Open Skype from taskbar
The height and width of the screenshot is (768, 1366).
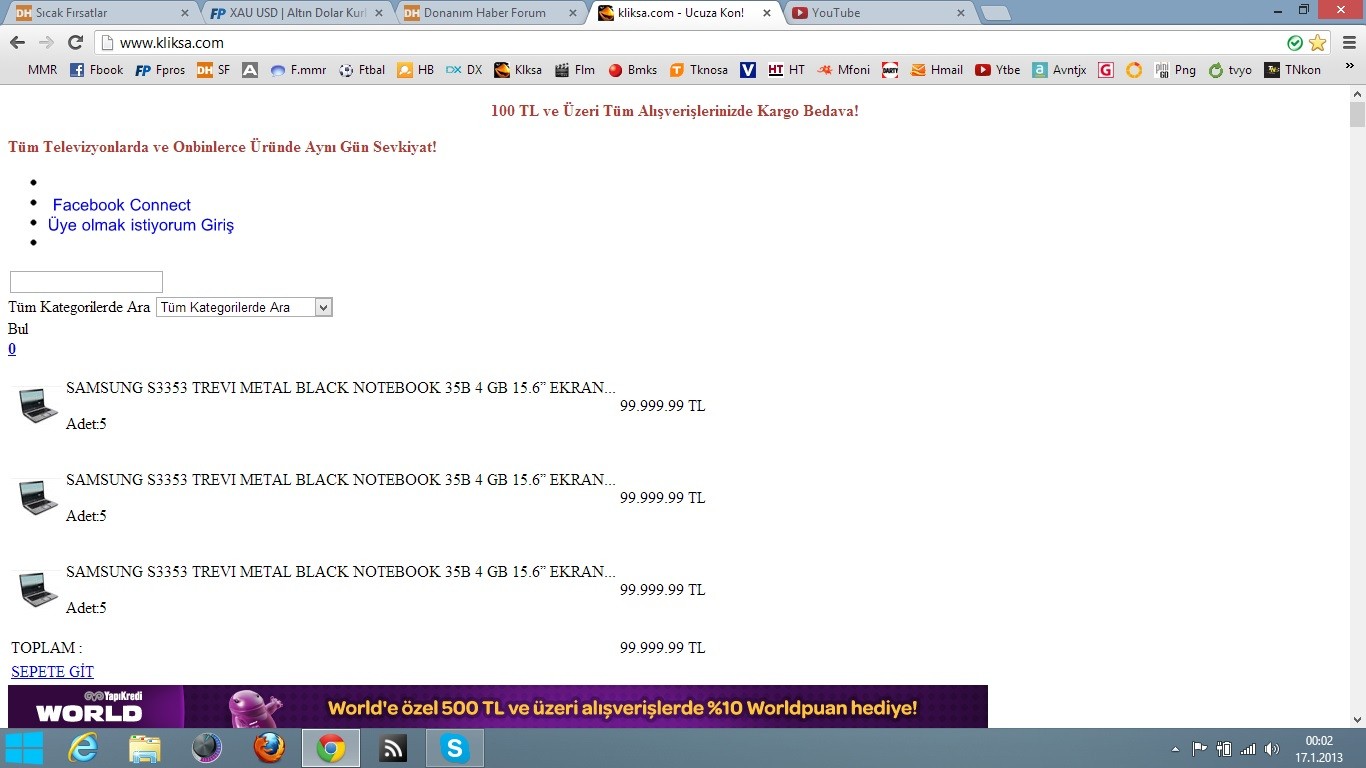[455, 748]
